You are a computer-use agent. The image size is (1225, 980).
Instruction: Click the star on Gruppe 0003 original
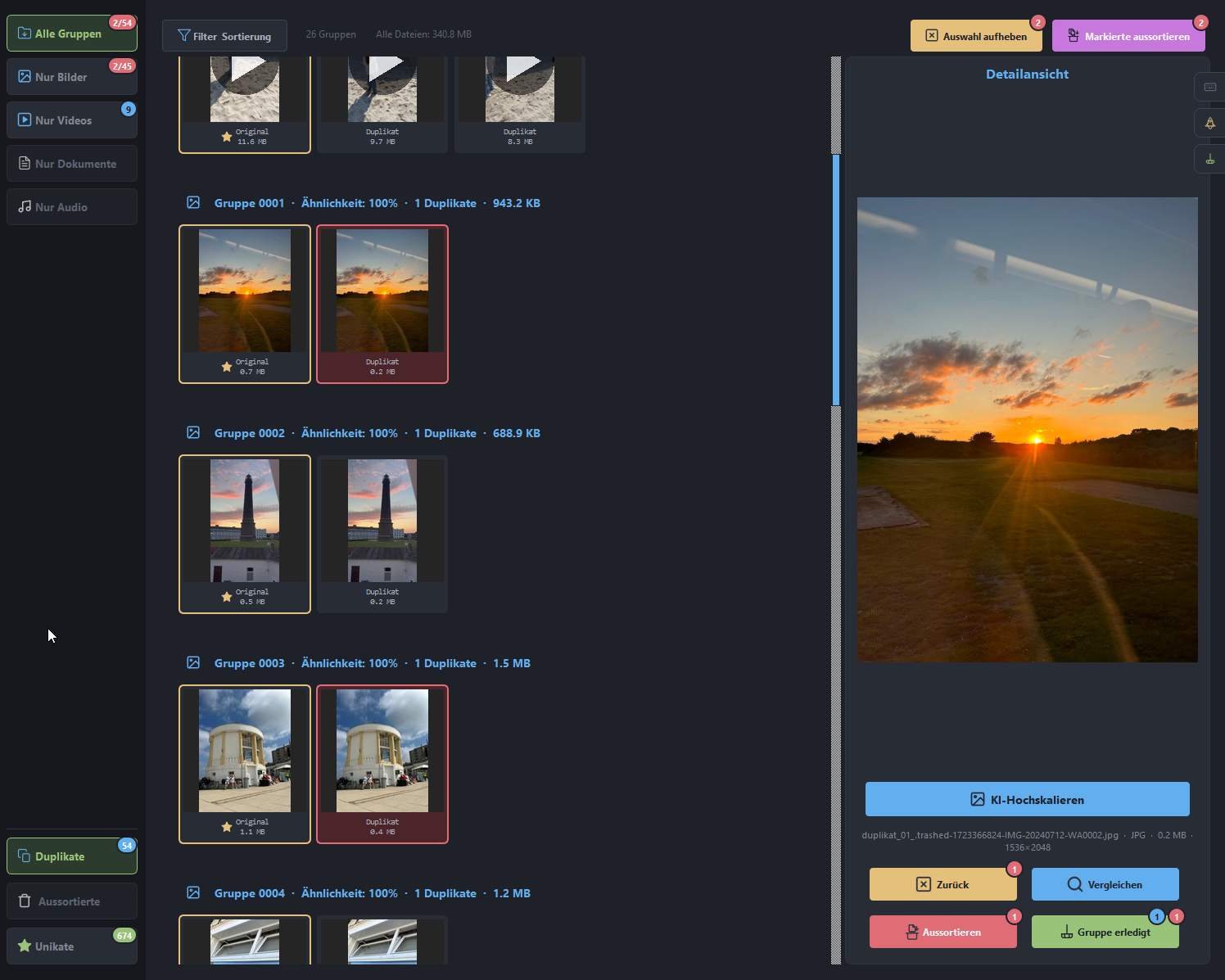(227, 827)
